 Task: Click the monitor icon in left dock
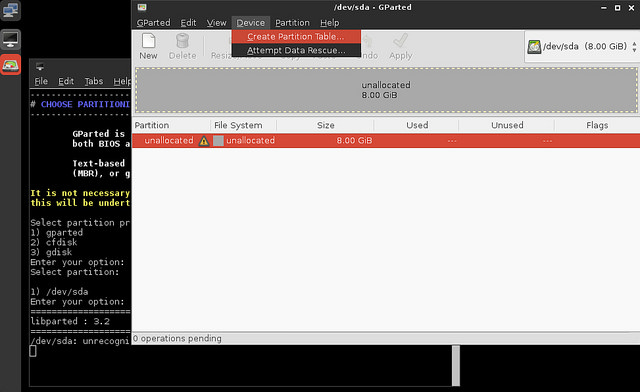coord(11,39)
